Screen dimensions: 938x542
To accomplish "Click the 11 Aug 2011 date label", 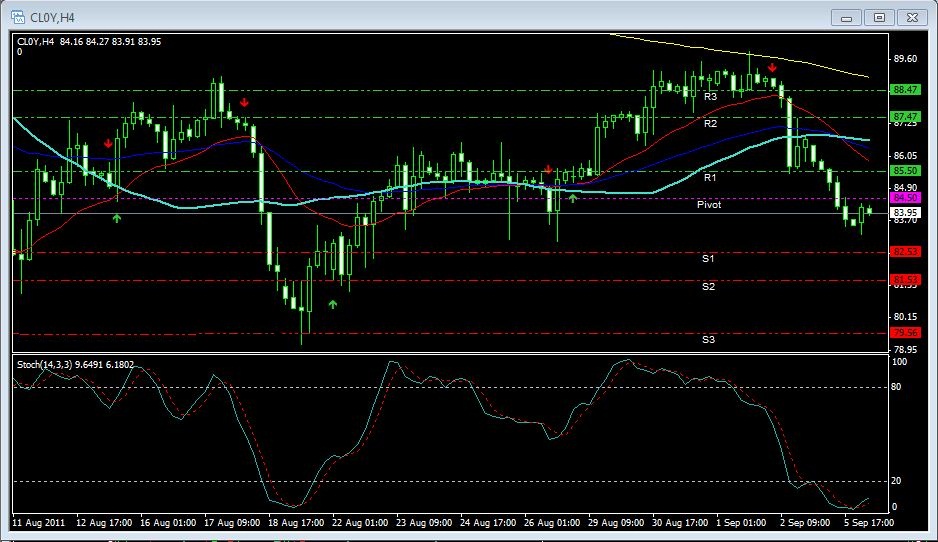I will [x=39, y=522].
